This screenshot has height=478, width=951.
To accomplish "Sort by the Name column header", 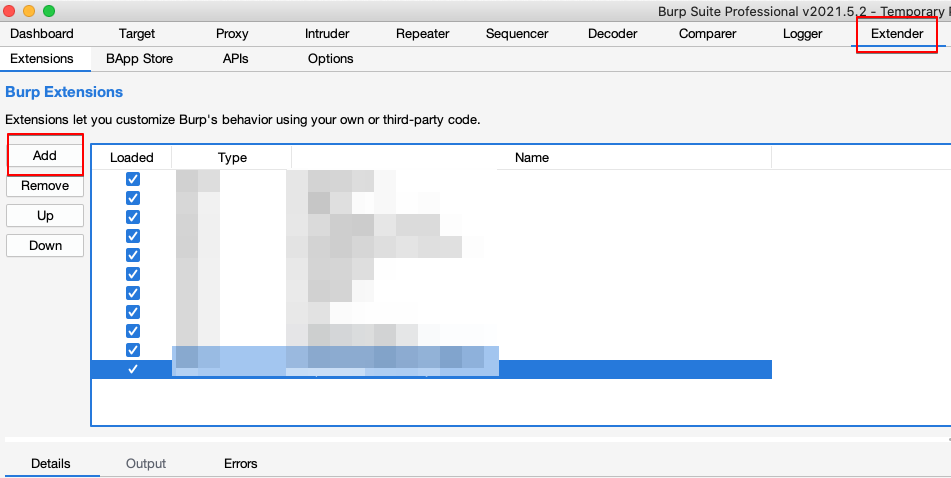I will point(532,158).
